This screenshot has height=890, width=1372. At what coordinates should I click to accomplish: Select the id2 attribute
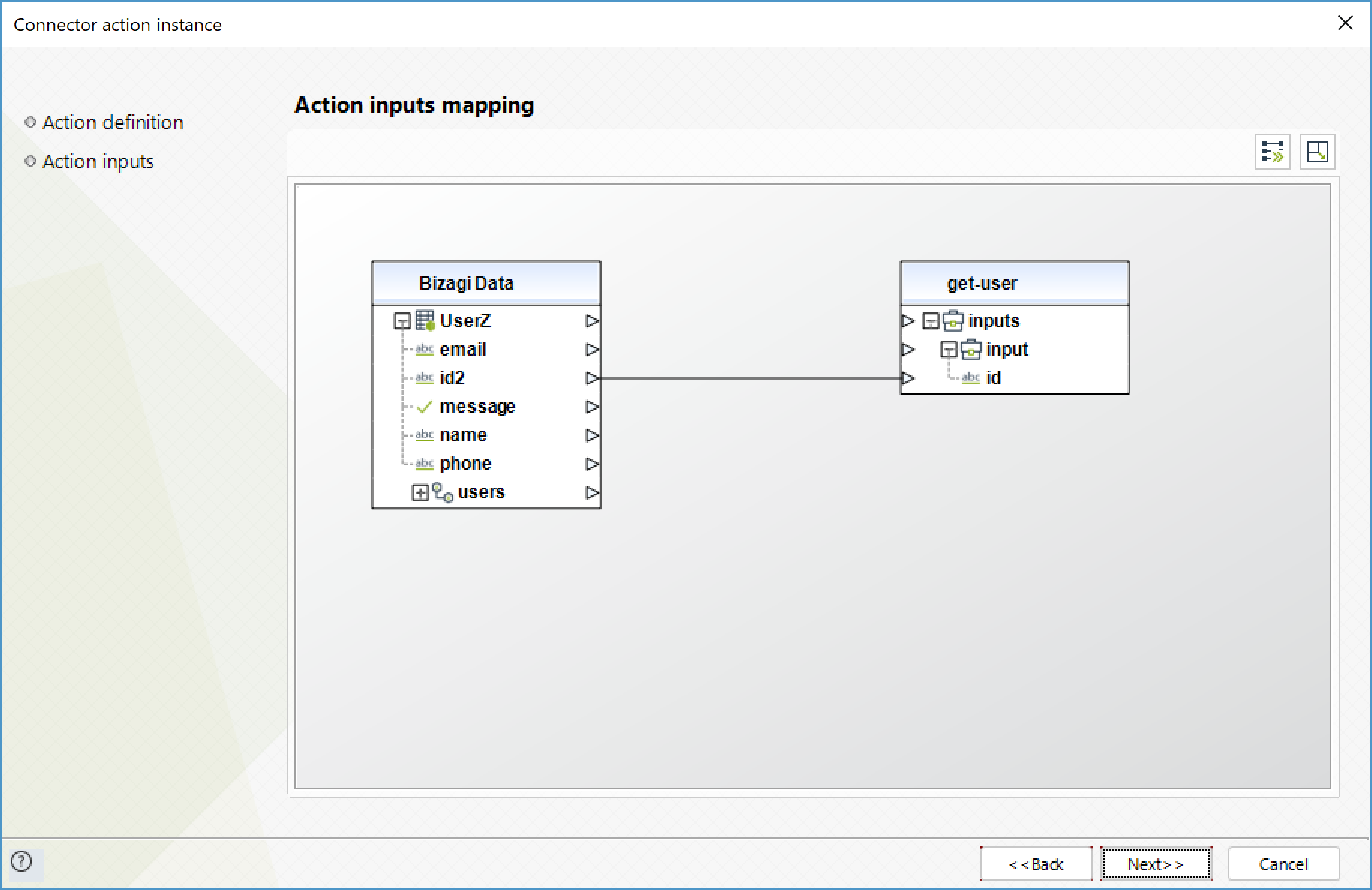pyautogui.click(x=452, y=378)
